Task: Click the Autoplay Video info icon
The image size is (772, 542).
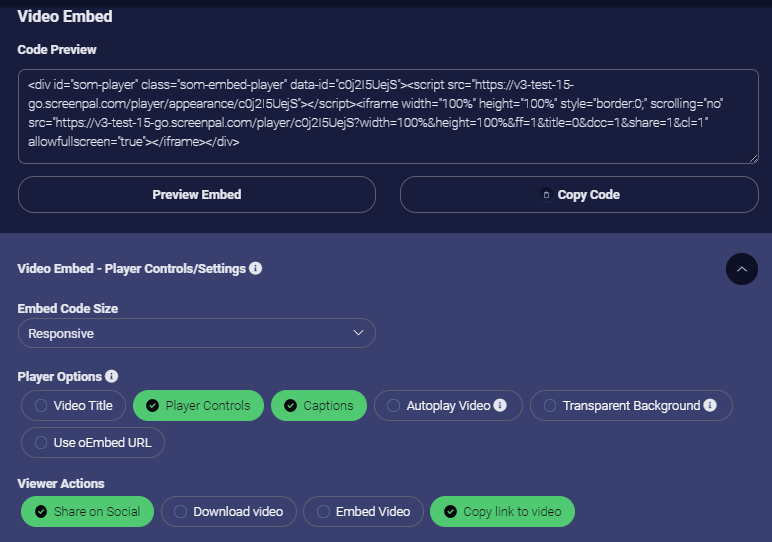Action: [500, 405]
